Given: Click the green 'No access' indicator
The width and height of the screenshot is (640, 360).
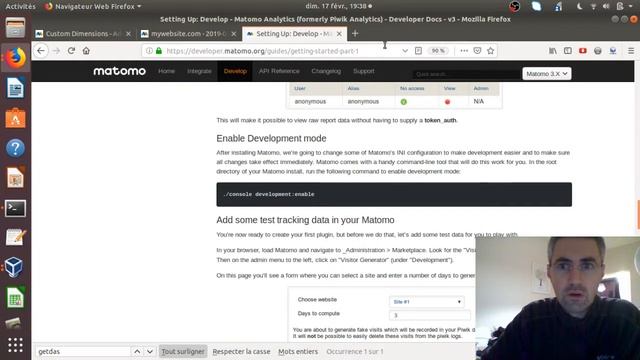Looking at the screenshot, I should (x=404, y=102).
